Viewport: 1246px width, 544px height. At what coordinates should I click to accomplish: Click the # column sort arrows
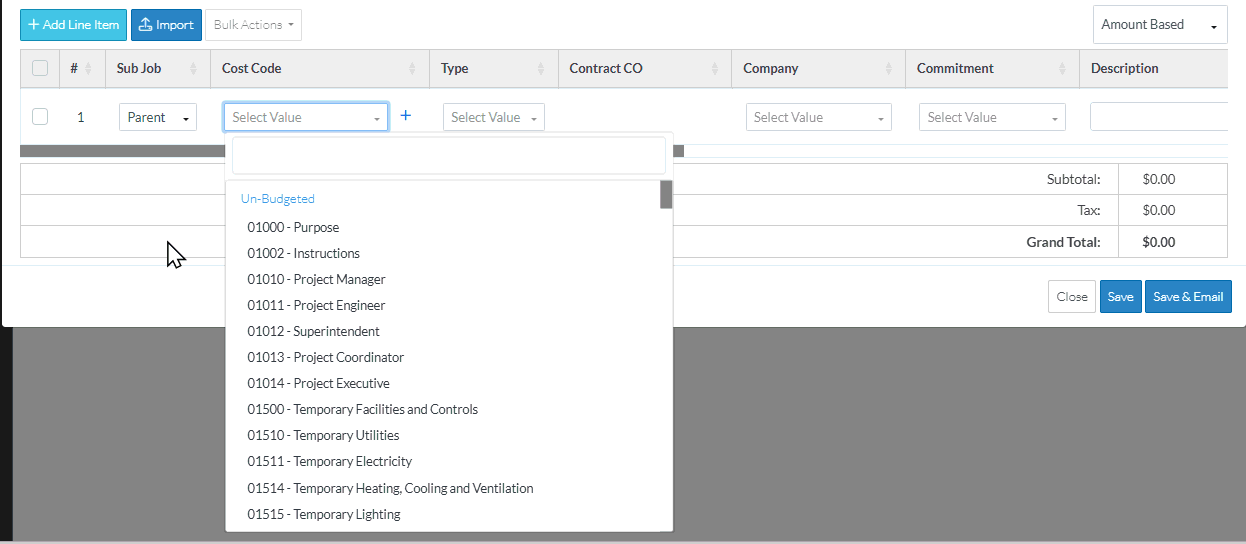89,69
